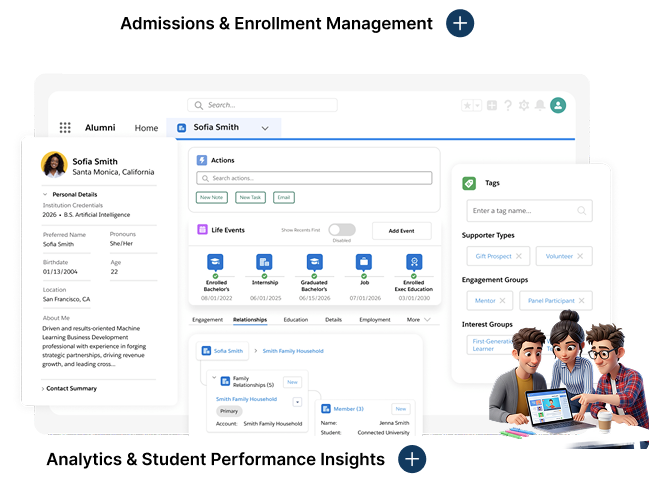
Task: Click the tag search magnifier icon
Action: pos(582,211)
